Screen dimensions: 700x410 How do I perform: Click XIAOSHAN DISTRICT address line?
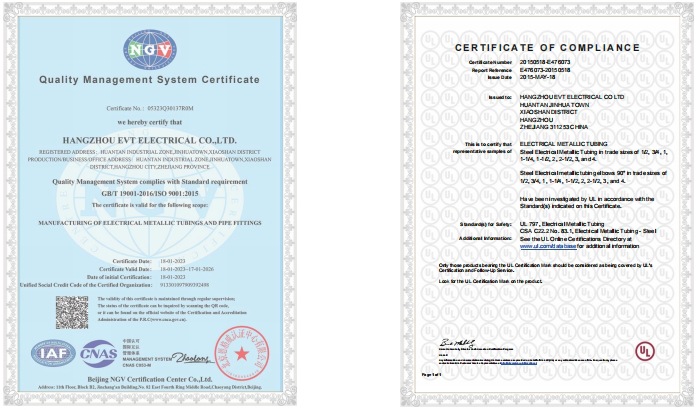click(x=548, y=112)
